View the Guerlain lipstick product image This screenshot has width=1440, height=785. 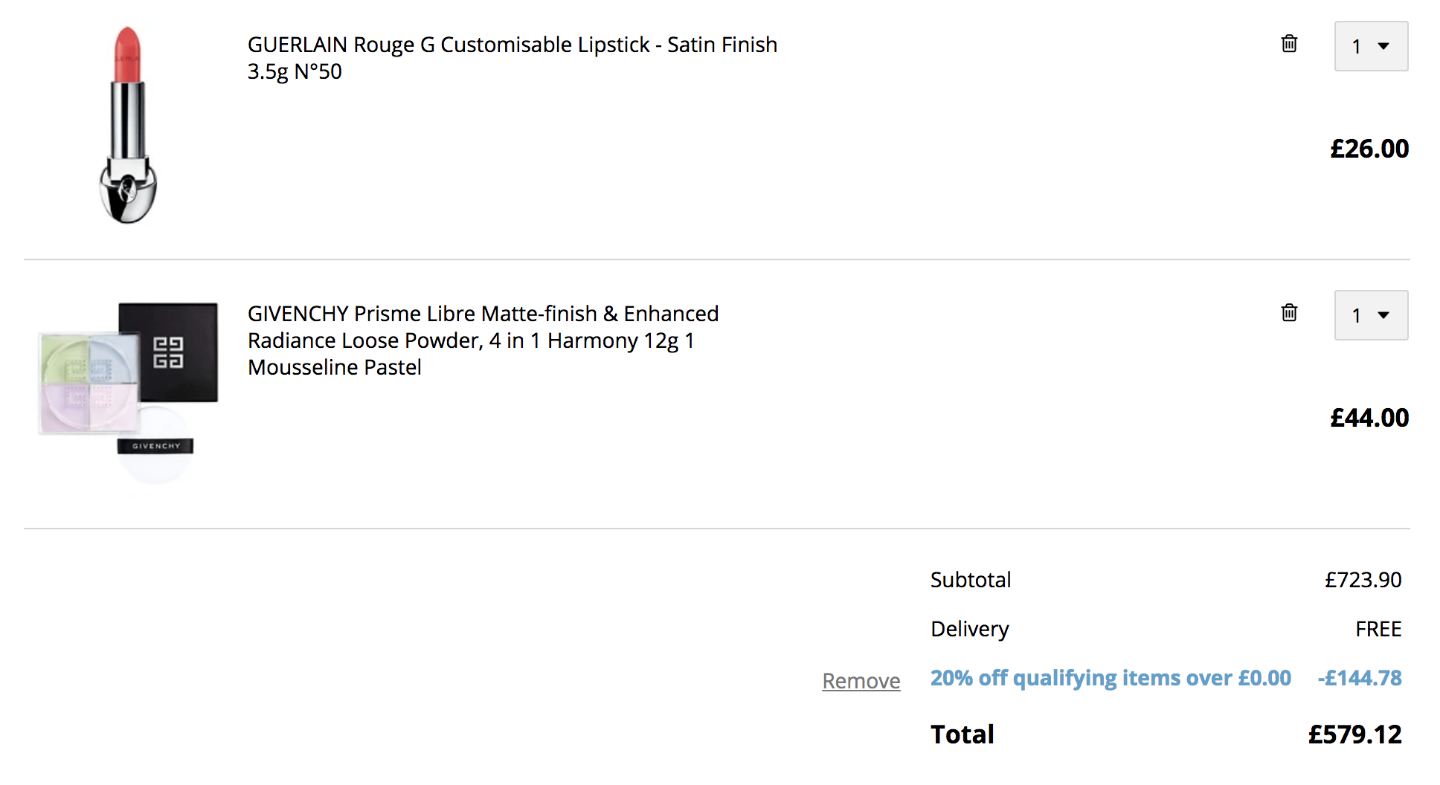(x=129, y=125)
